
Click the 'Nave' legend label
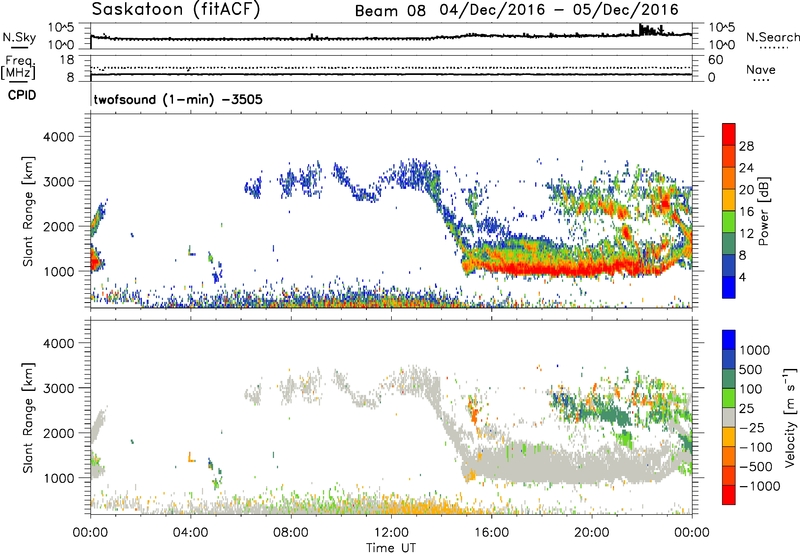[x=761, y=69]
